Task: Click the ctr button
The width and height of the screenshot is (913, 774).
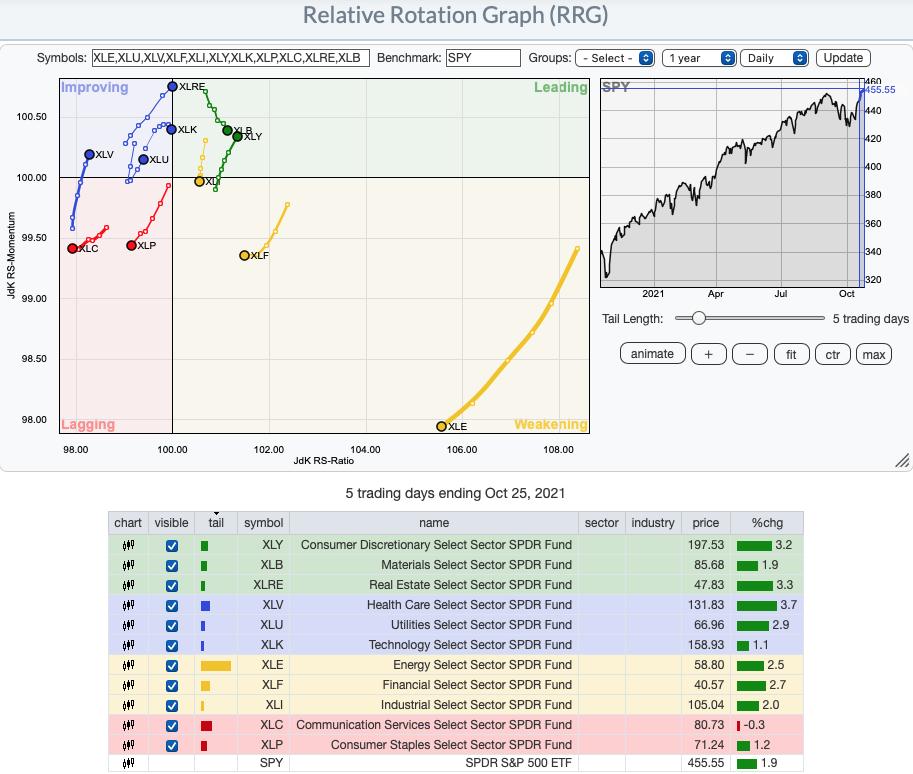Action: (x=833, y=354)
